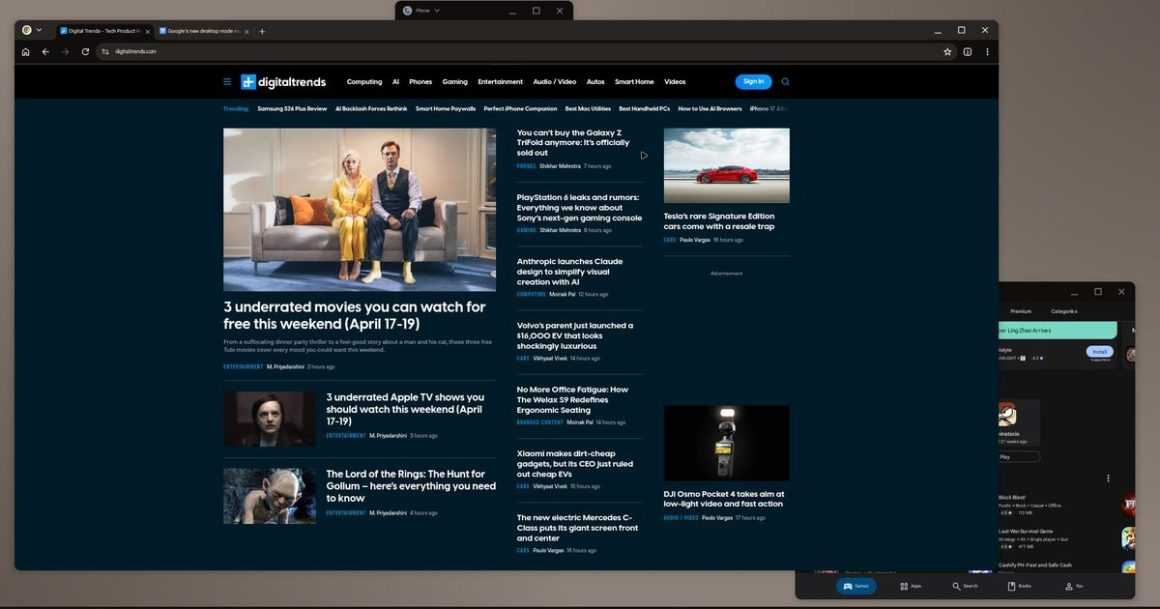Click the search magnifier on the Digital Trends navbar
Screen dimensions: 1160x609
tap(785, 81)
